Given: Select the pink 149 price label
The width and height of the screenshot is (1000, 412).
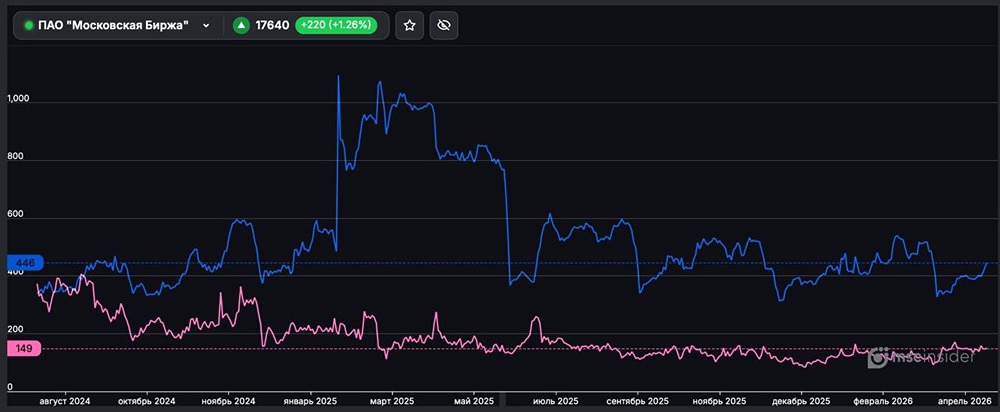Looking at the screenshot, I should (25, 349).
